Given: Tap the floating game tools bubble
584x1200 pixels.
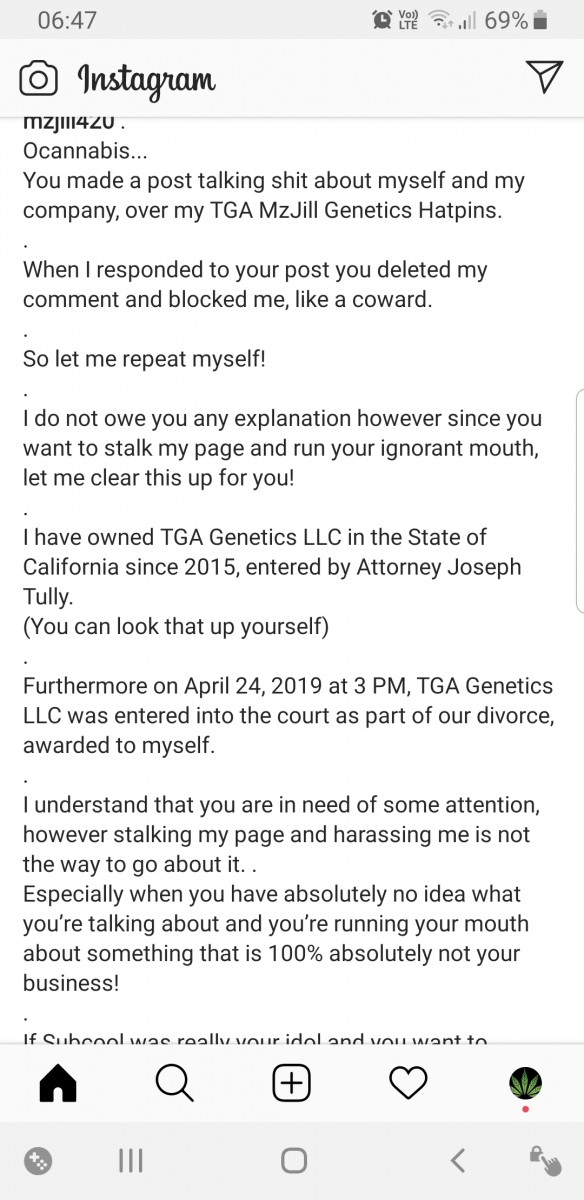Looking at the screenshot, I should pos(38,1160).
